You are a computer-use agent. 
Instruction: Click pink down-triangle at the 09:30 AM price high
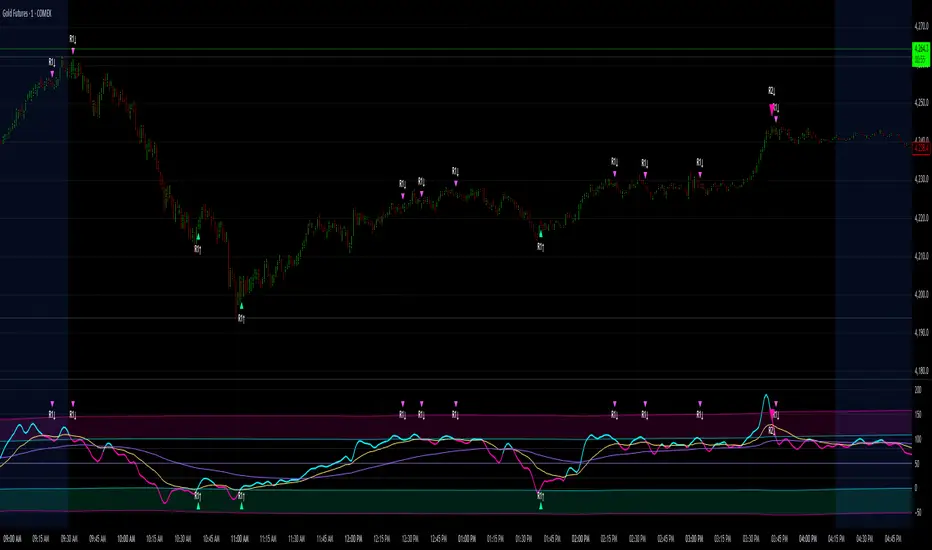pos(73,52)
